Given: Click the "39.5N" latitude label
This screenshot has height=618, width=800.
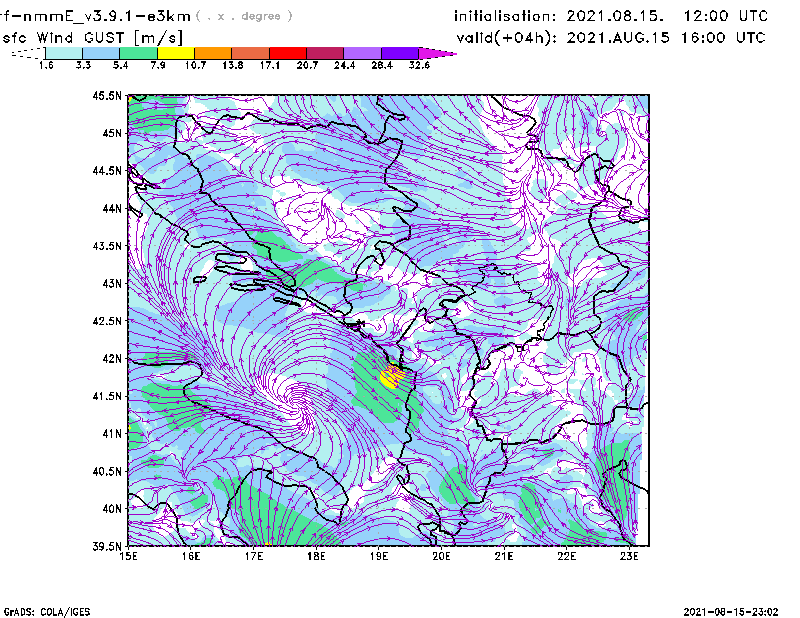Looking at the screenshot, I should [x=107, y=546].
